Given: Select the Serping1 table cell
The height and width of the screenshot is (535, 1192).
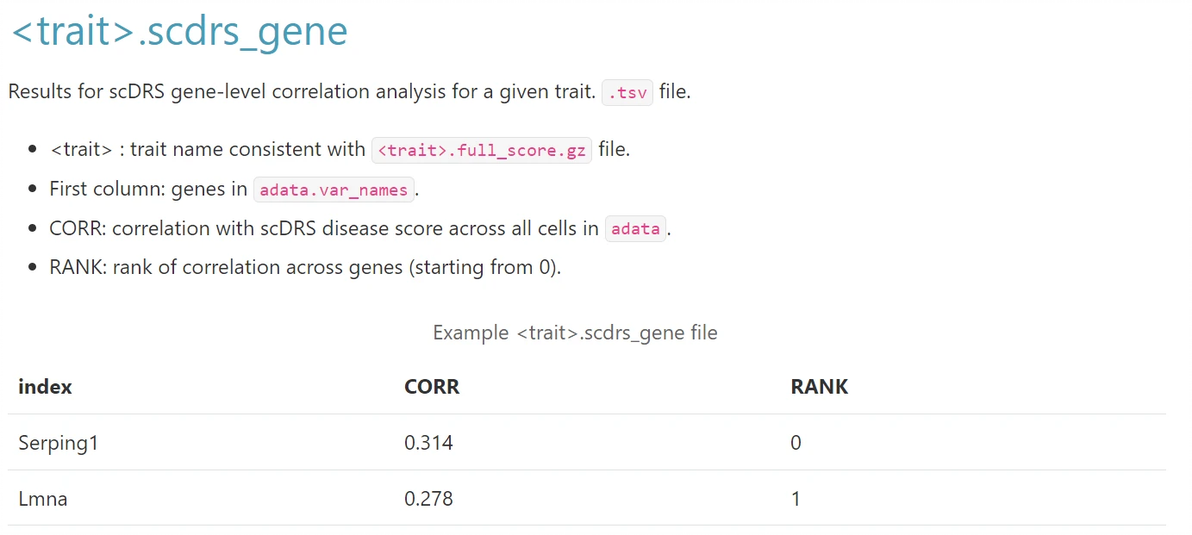Looking at the screenshot, I should coord(58,443).
